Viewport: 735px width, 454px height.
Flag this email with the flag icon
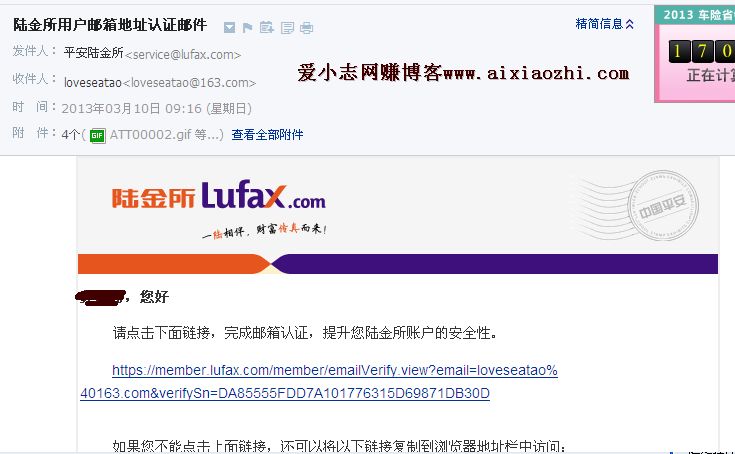(x=248, y=28)
